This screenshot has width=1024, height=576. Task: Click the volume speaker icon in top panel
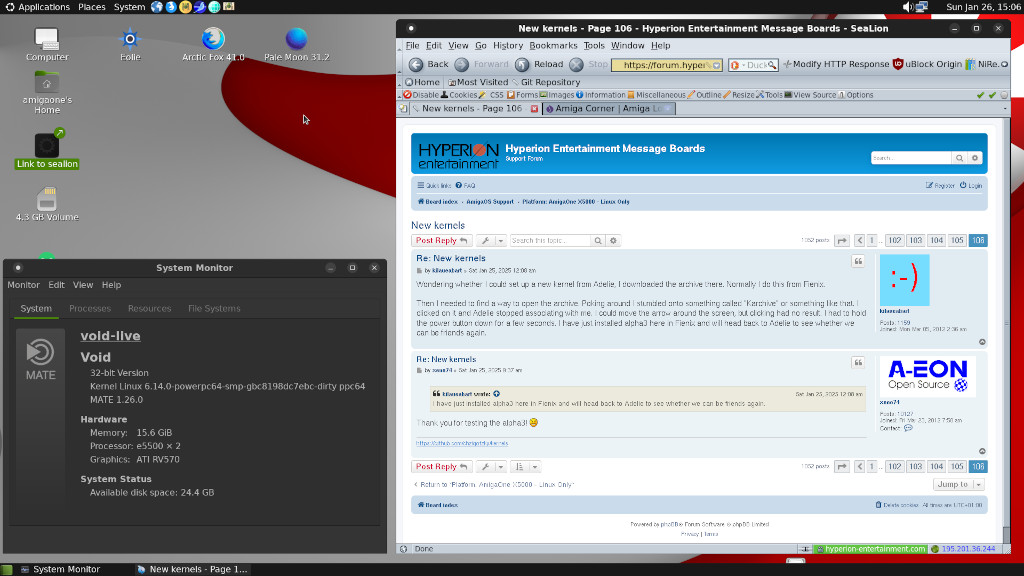907,7
